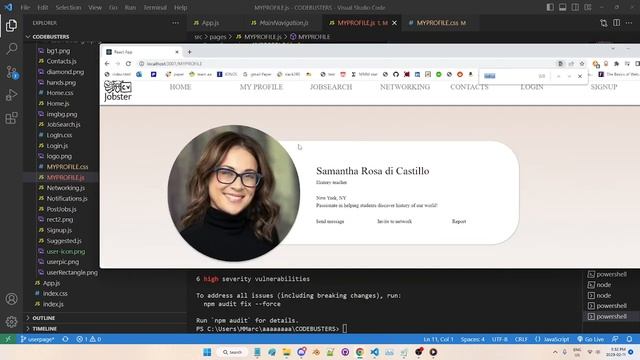Open editor more actions ellipsis
The image size is (640, 360).
pos(629,23)
